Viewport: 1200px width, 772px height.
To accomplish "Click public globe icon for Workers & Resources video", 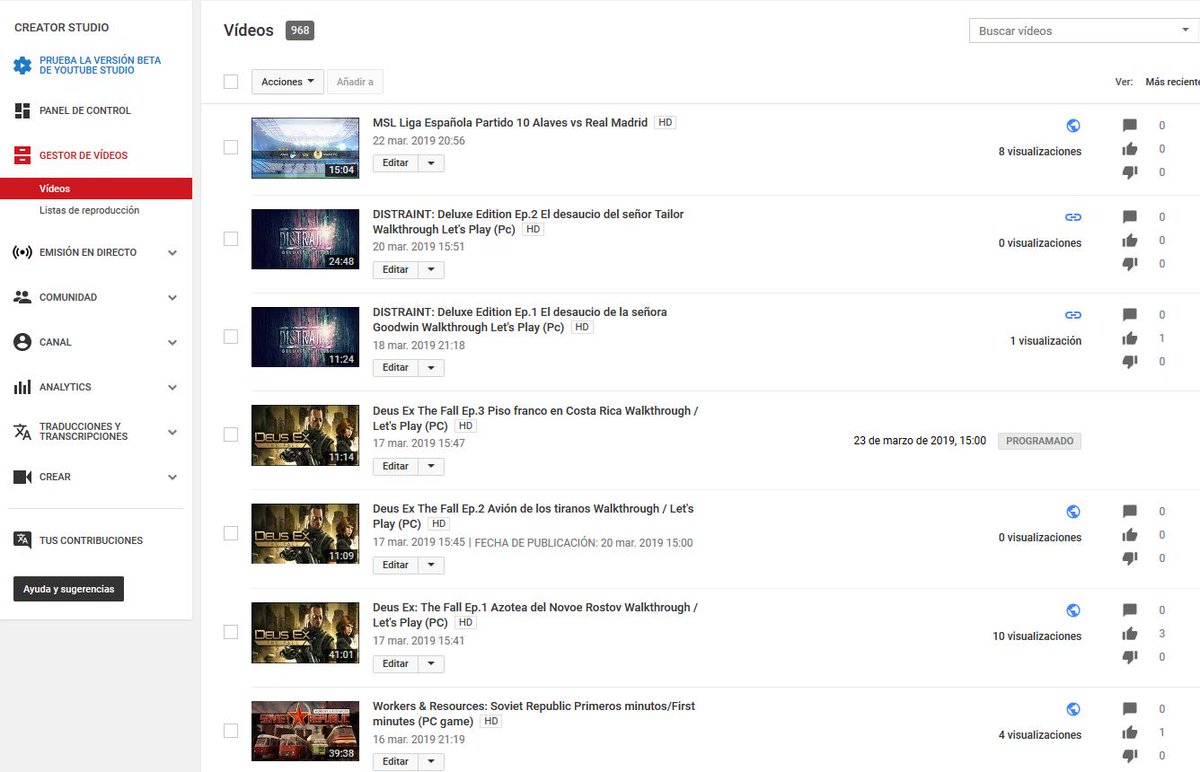I will coord(1073,709).
